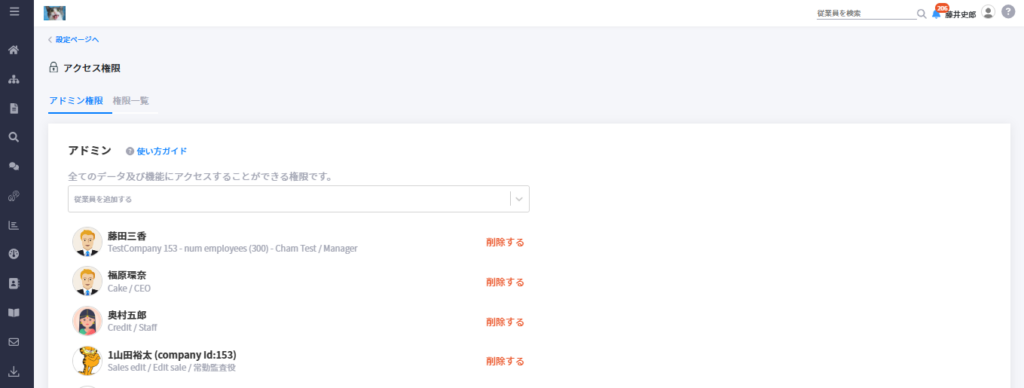Click the アドミン section heading
This screenshot has width=1024, height=388.
(89, 151)
